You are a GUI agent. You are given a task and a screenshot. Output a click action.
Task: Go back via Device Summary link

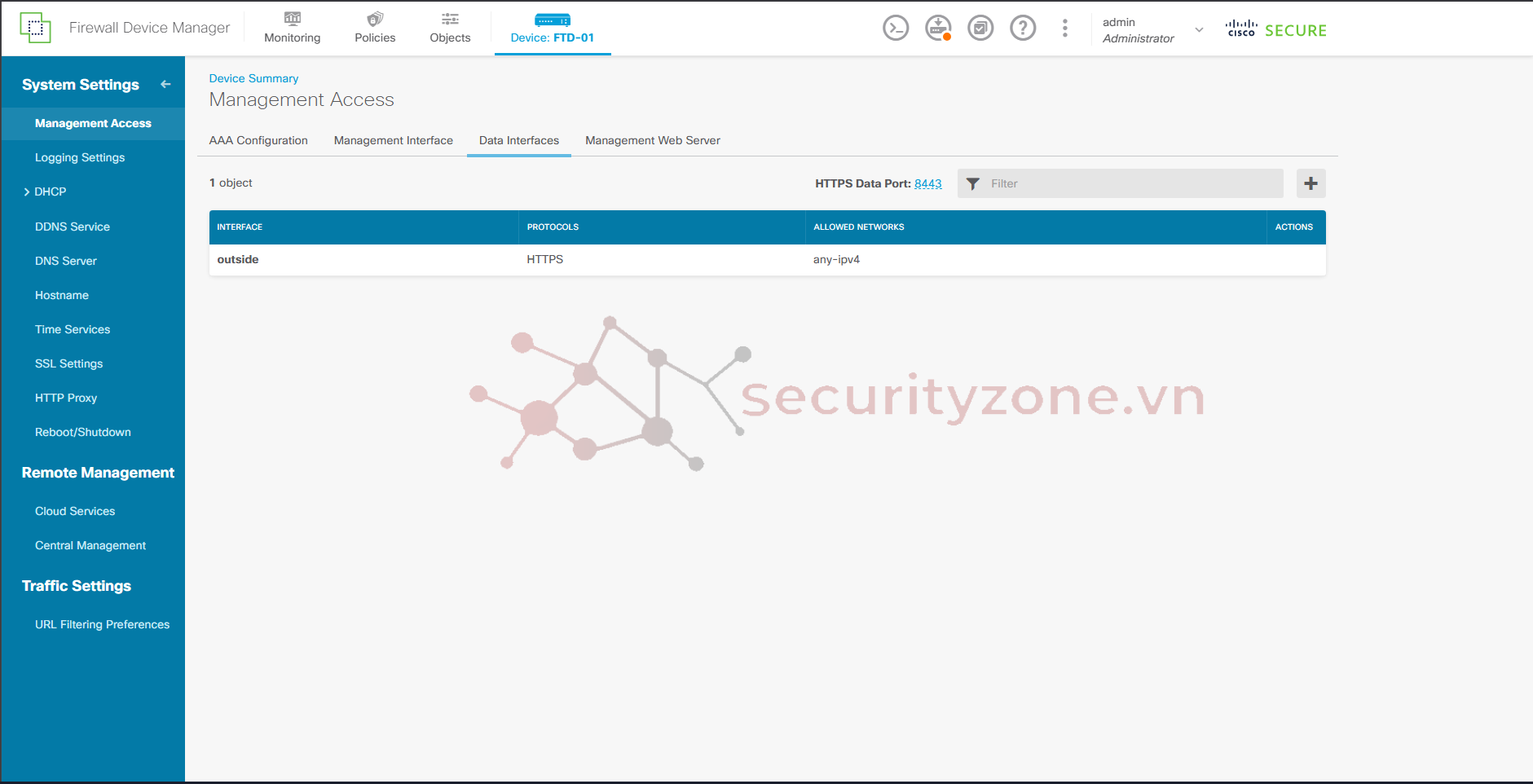(253, 78)
